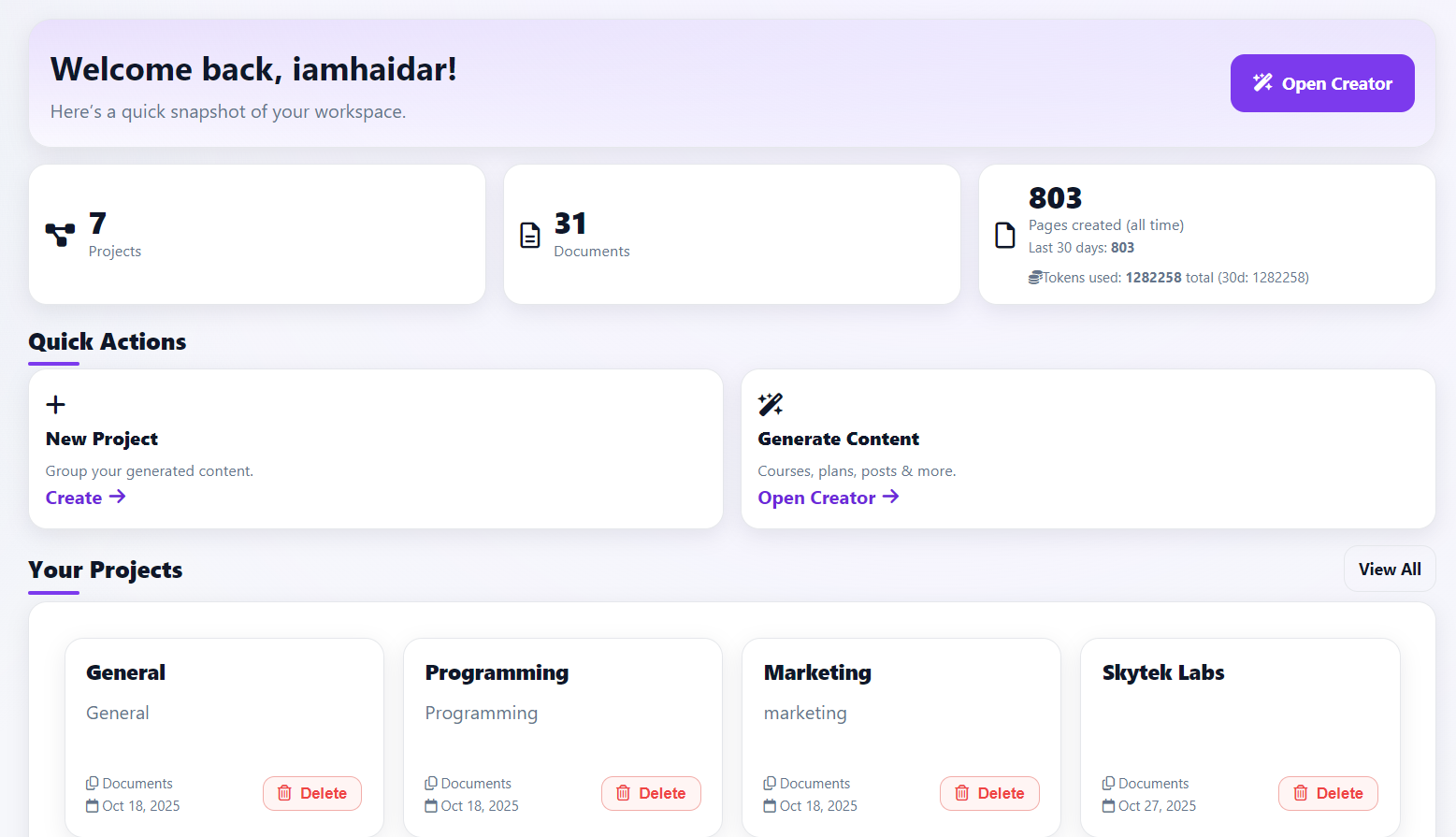Click the Documents page icon showing 31
This screenshot has height=837, width=1456.
pyautogui.click(x=529, y=235)
